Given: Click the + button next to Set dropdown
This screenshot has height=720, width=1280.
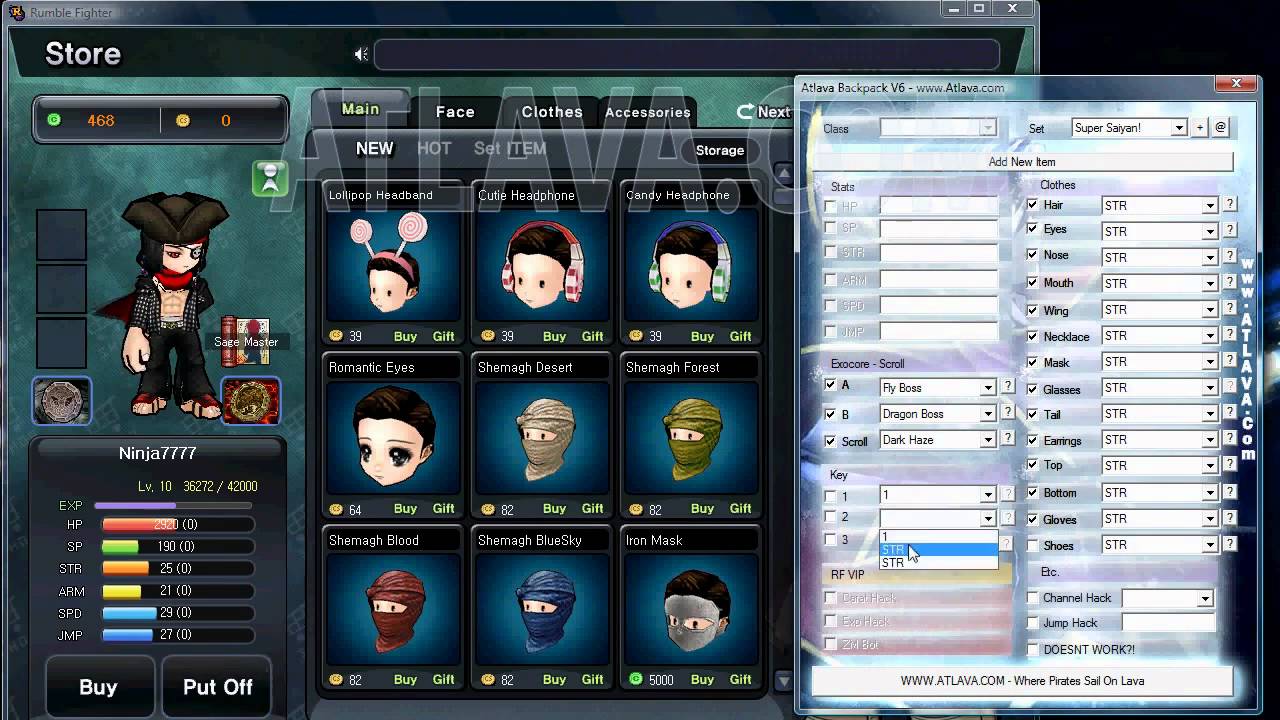Looking at the screenshot, I should pos(1200,127).
